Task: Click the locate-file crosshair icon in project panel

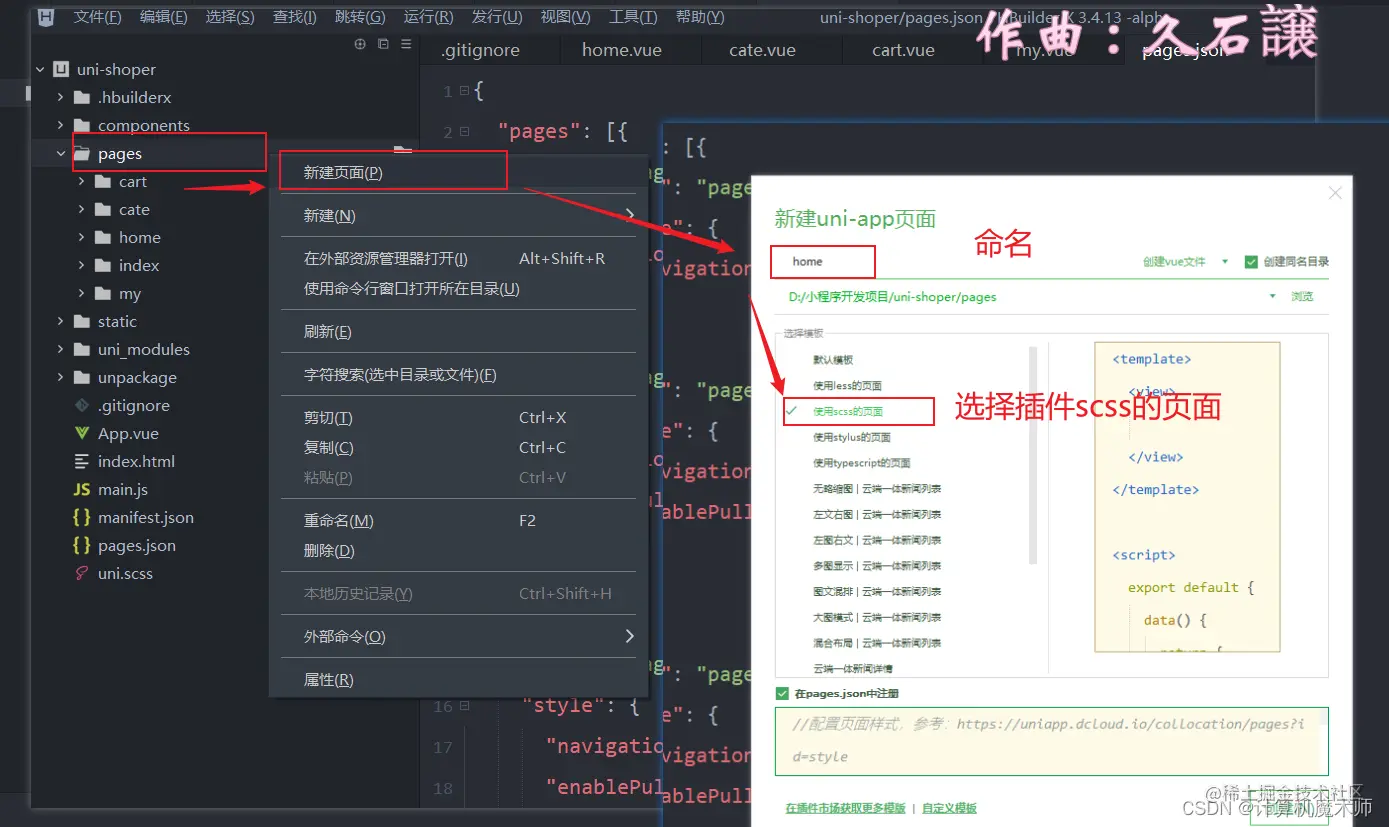Action: click(360, 44)
